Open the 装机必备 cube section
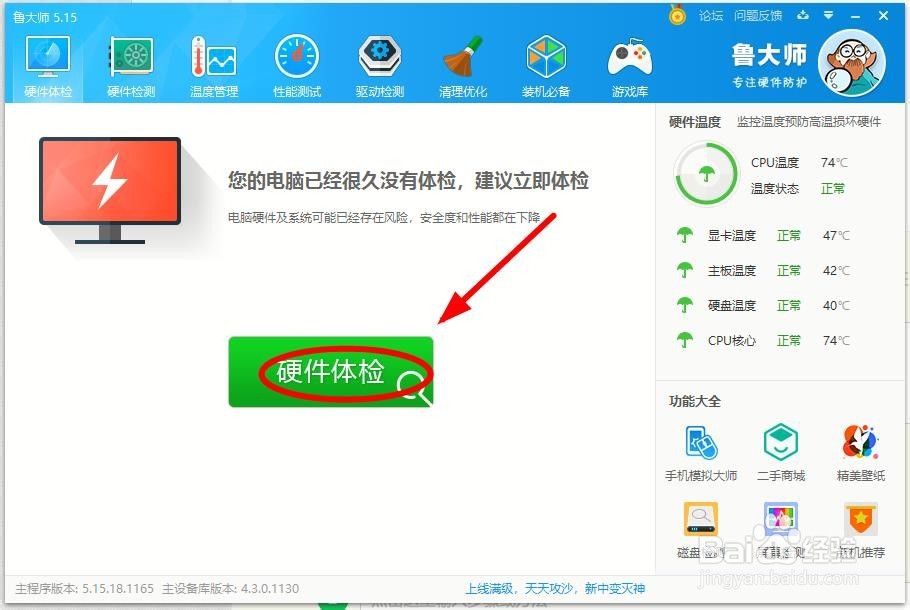 pyautogui.click(x=546, y=66)
